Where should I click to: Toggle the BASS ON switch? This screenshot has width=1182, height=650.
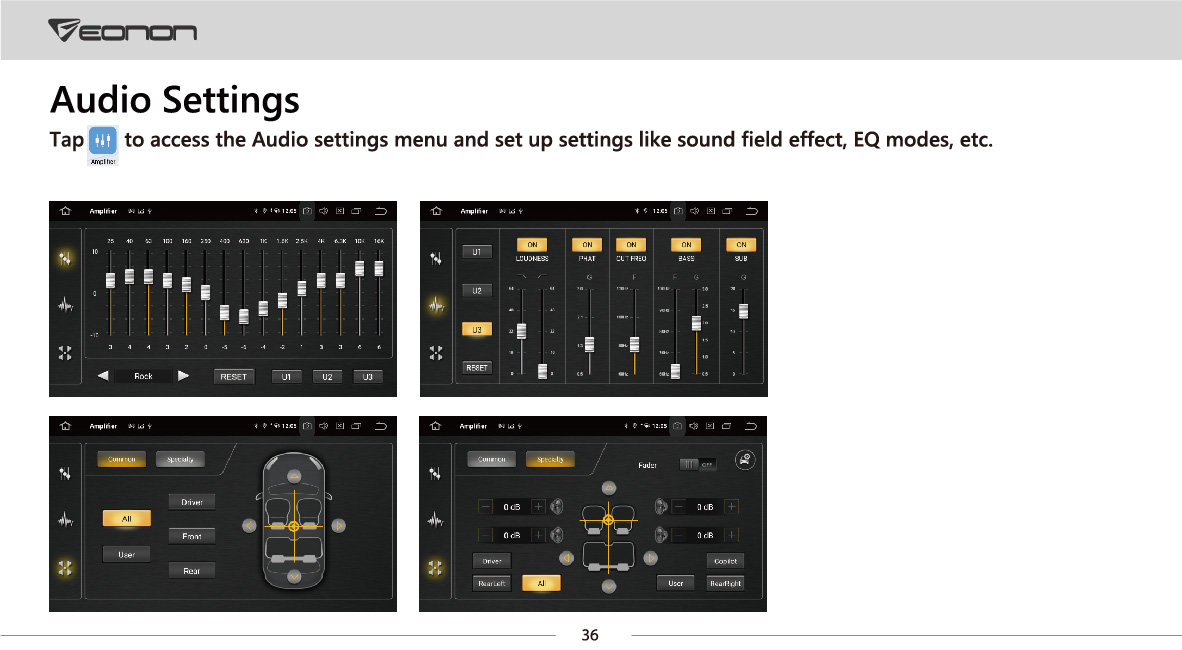click(x=686, y=244)
